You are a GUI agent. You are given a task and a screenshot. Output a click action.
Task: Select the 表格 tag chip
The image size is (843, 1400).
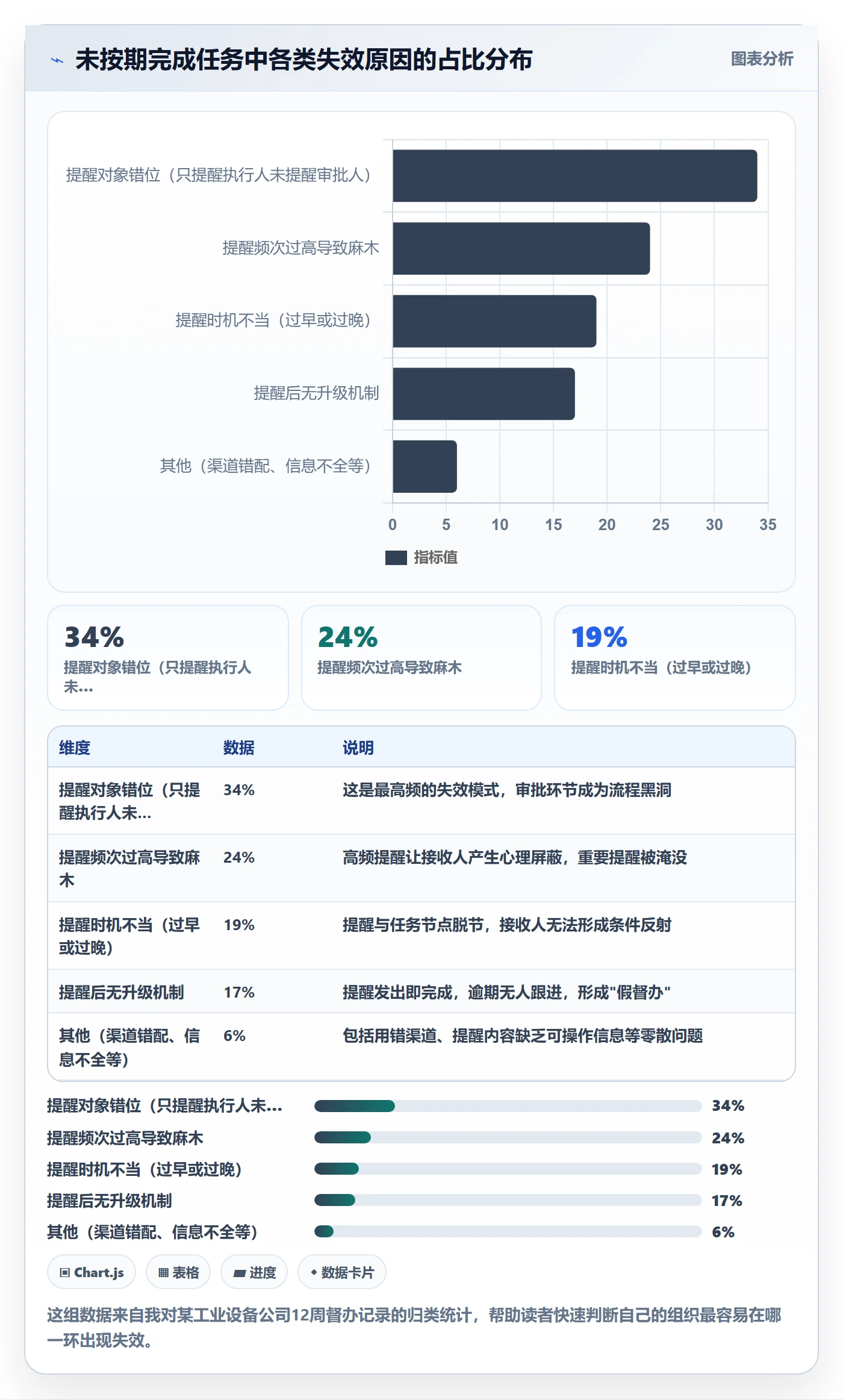coord(178,1272)
